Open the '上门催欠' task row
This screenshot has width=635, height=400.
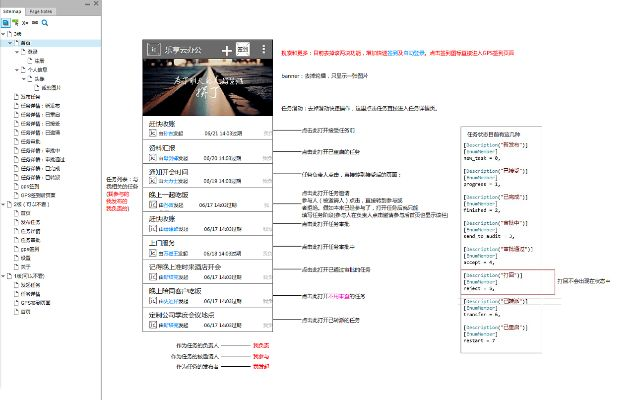coord(208,250)
